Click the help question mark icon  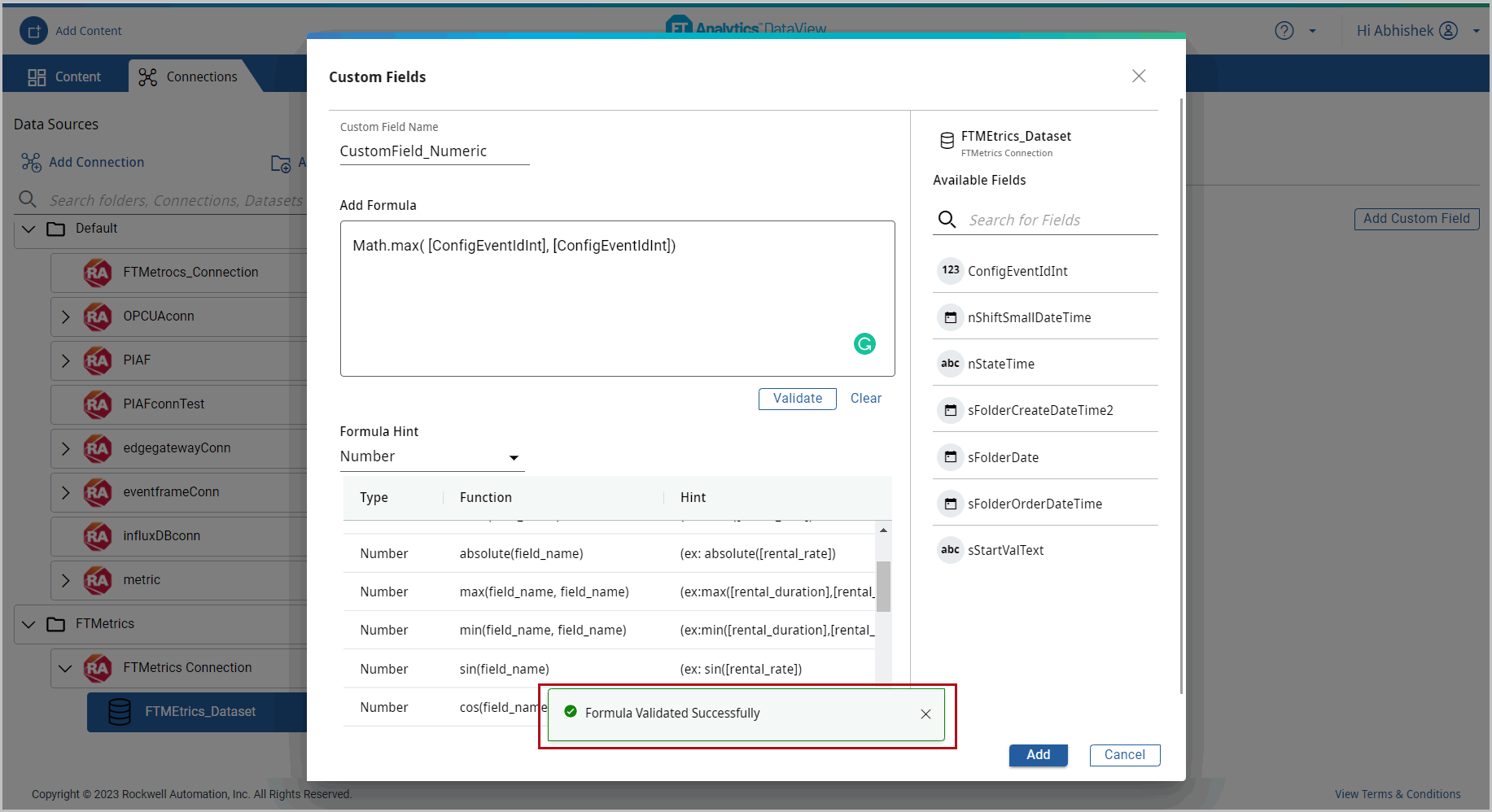1284,31
